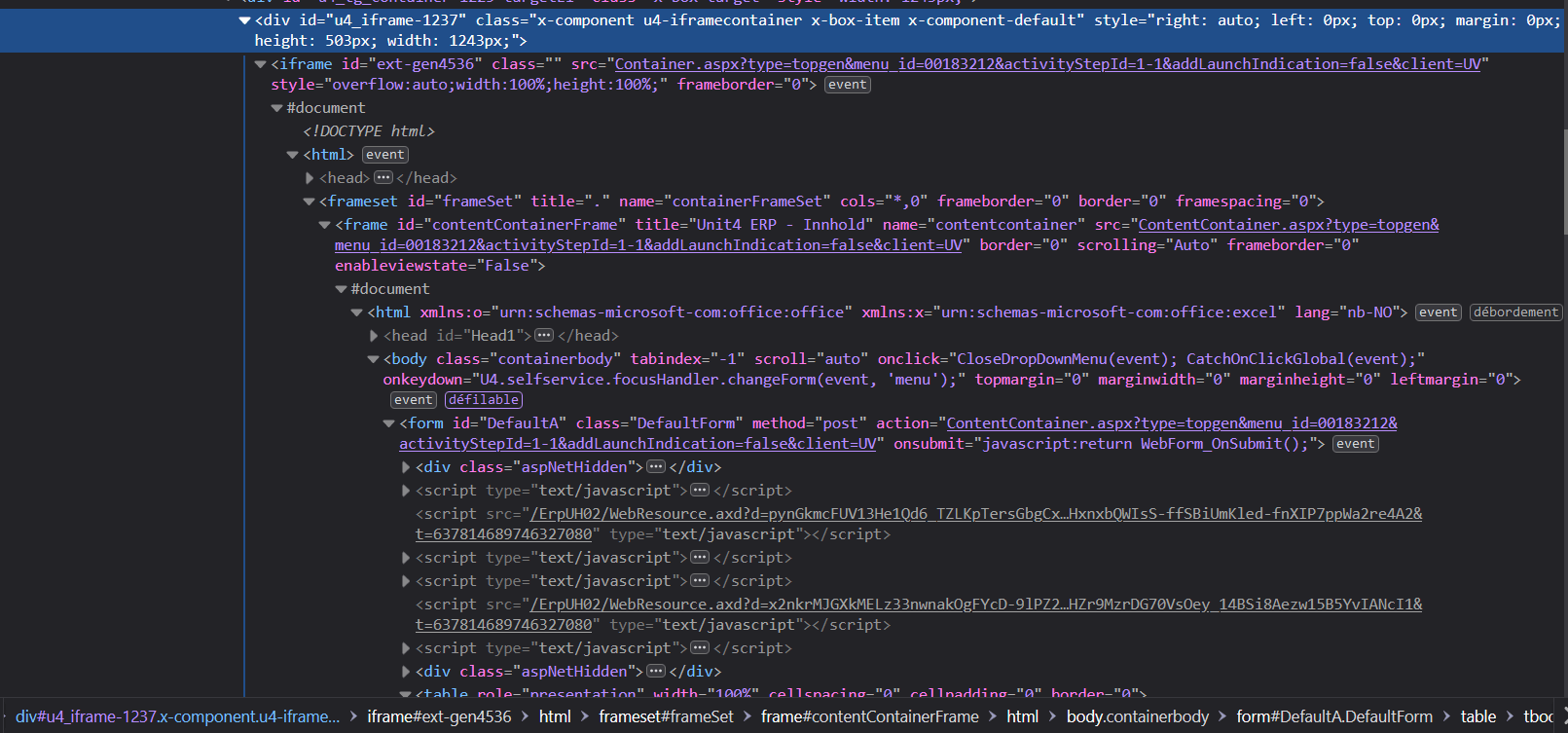Show event listeners on iframe ext-gen4536
The image size is (1568, 733).
coord(848,85)
